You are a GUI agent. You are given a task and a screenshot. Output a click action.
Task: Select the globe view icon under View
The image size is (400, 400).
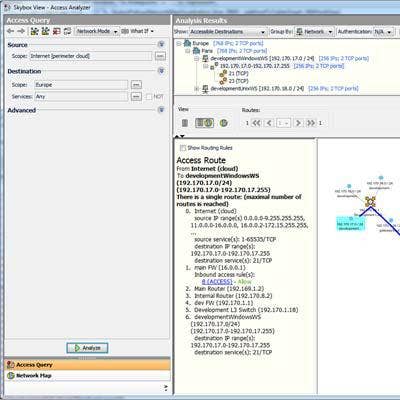[x=224, y=123]
